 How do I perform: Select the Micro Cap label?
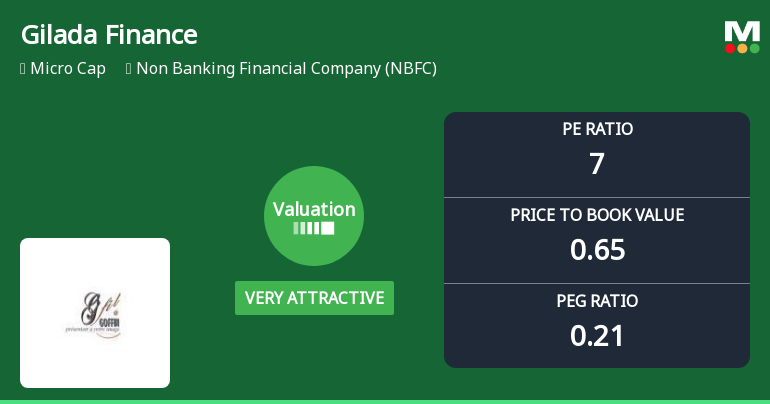[x=69, y=69]
